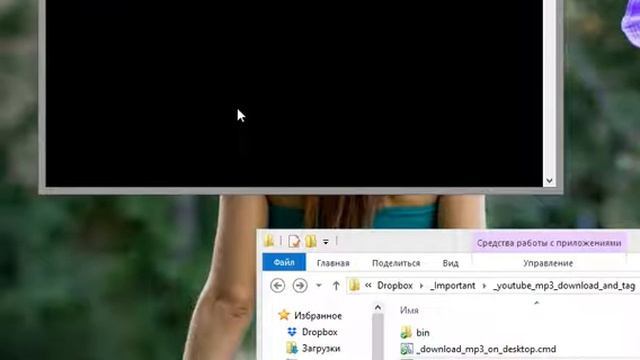Click the console window scroll down arrow
The height and width of the screenshot is (360, 640).
[x=549, y=180]
